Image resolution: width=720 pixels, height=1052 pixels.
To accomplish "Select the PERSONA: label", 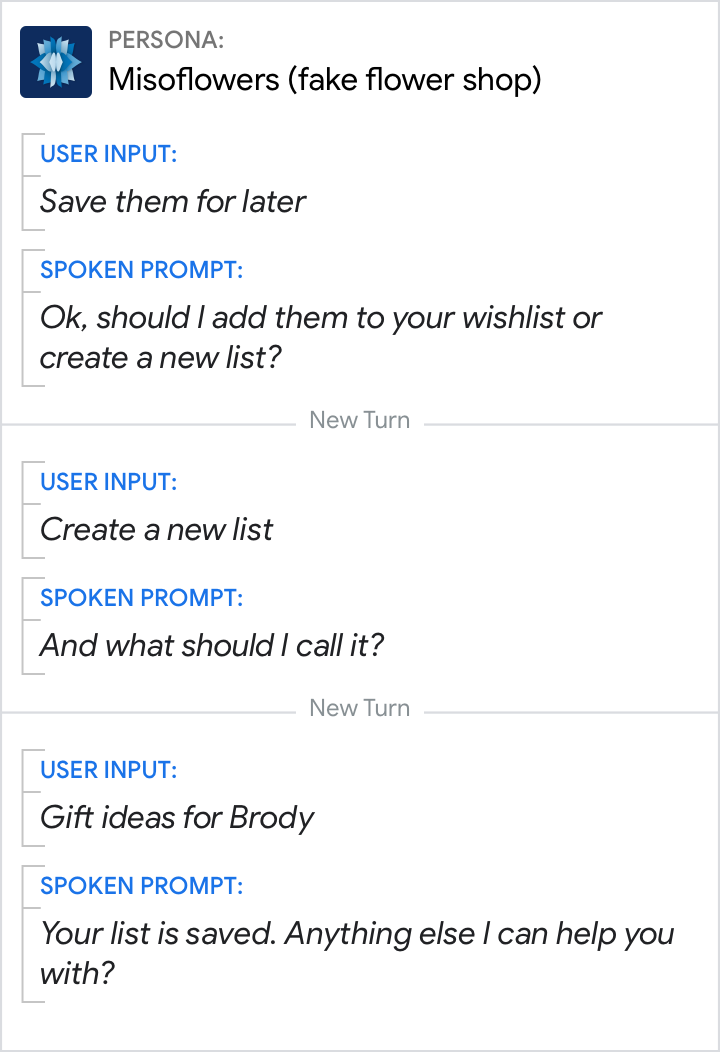I will point(166,40).
